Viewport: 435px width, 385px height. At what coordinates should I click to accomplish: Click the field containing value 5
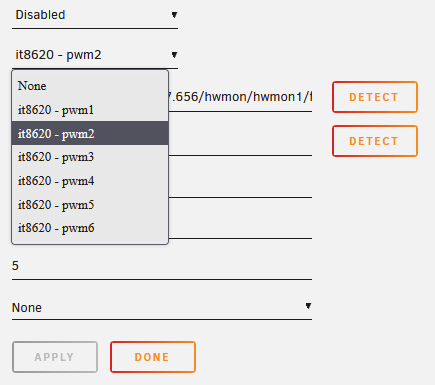(162, 266)
